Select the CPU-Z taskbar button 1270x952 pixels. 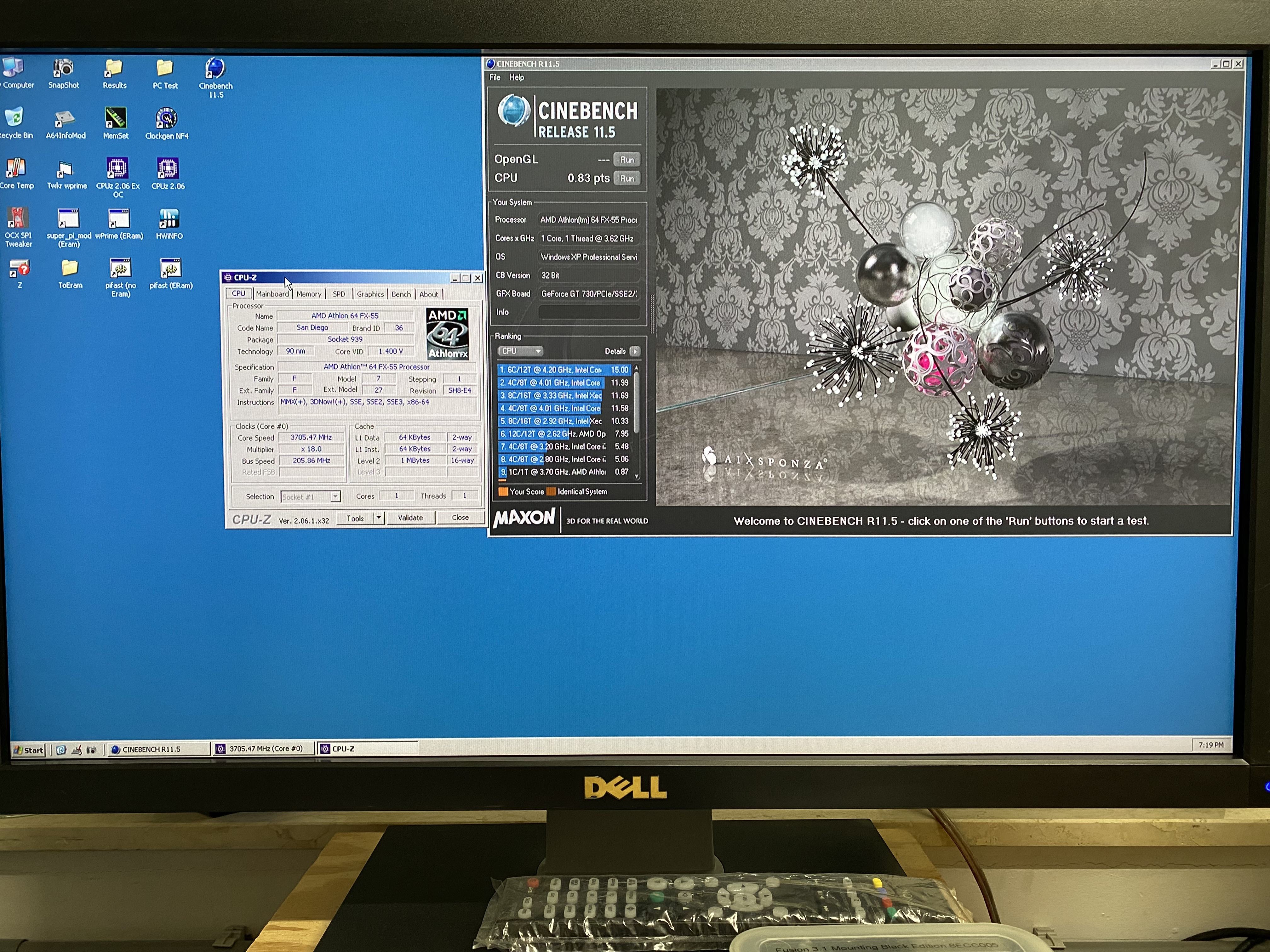tap(368, 748)
